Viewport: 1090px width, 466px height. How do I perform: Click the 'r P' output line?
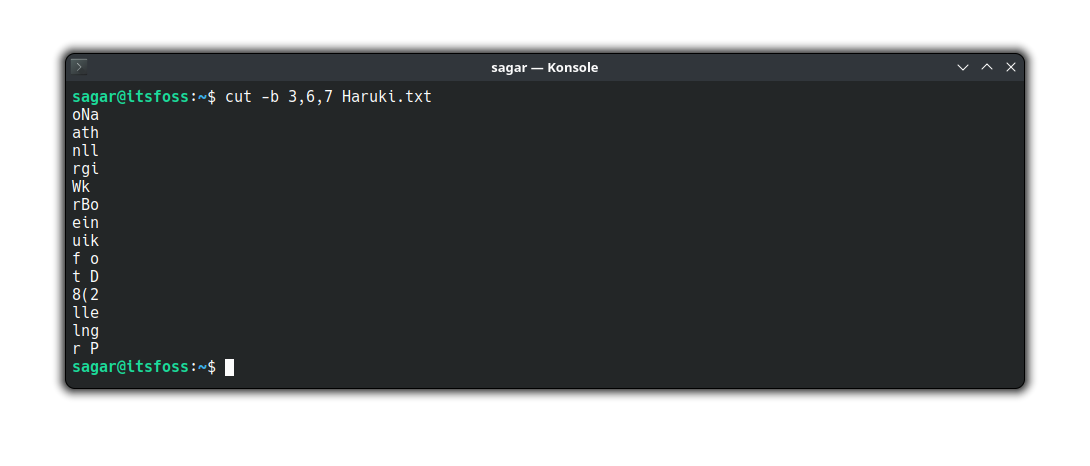tap(85, 349)
